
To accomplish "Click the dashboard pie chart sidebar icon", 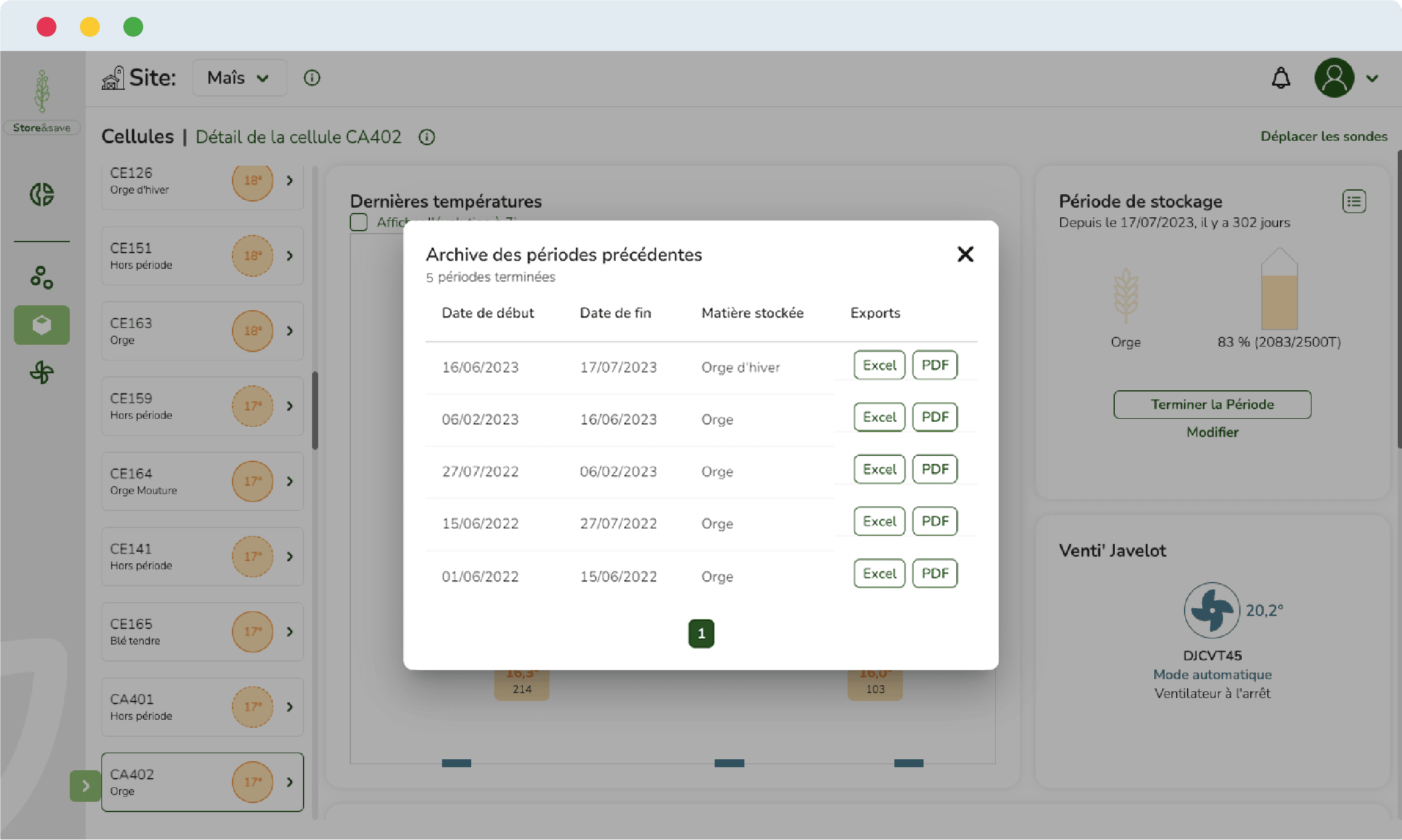I will coord(42,195).
